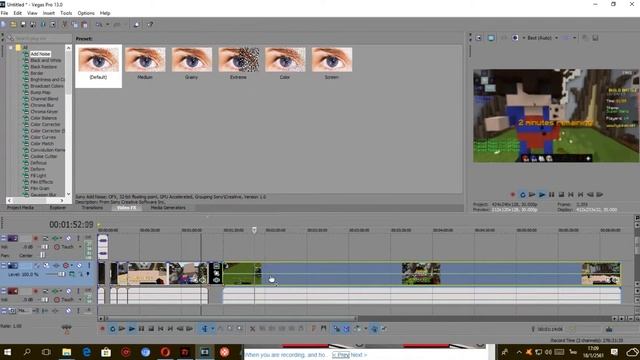
Task: Arm bottom audio track for record
Action: point(36,291)
